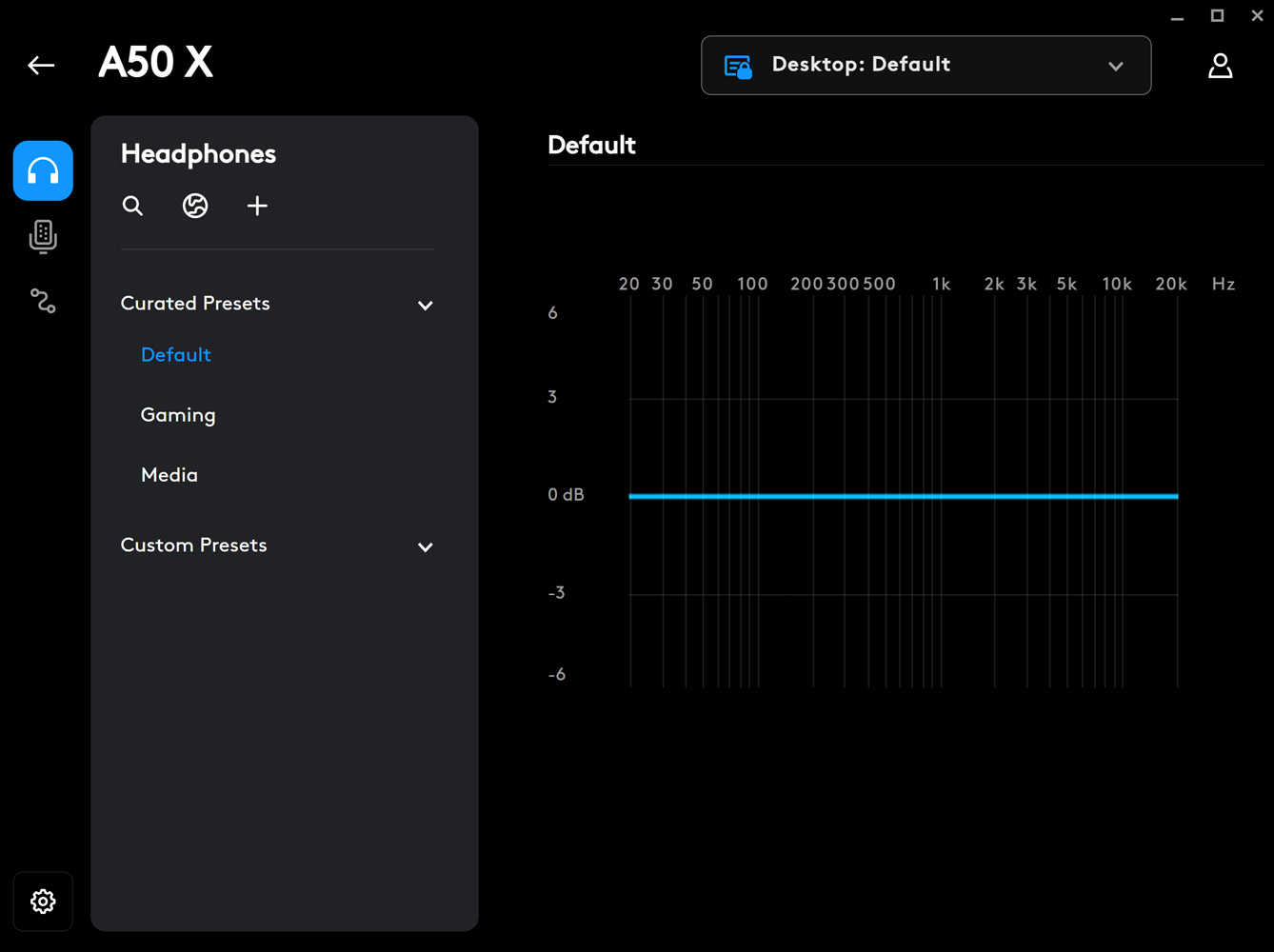Click the 0 dB axis label
The height and width of the screenshot is (952, 1274).
point(566,494)
